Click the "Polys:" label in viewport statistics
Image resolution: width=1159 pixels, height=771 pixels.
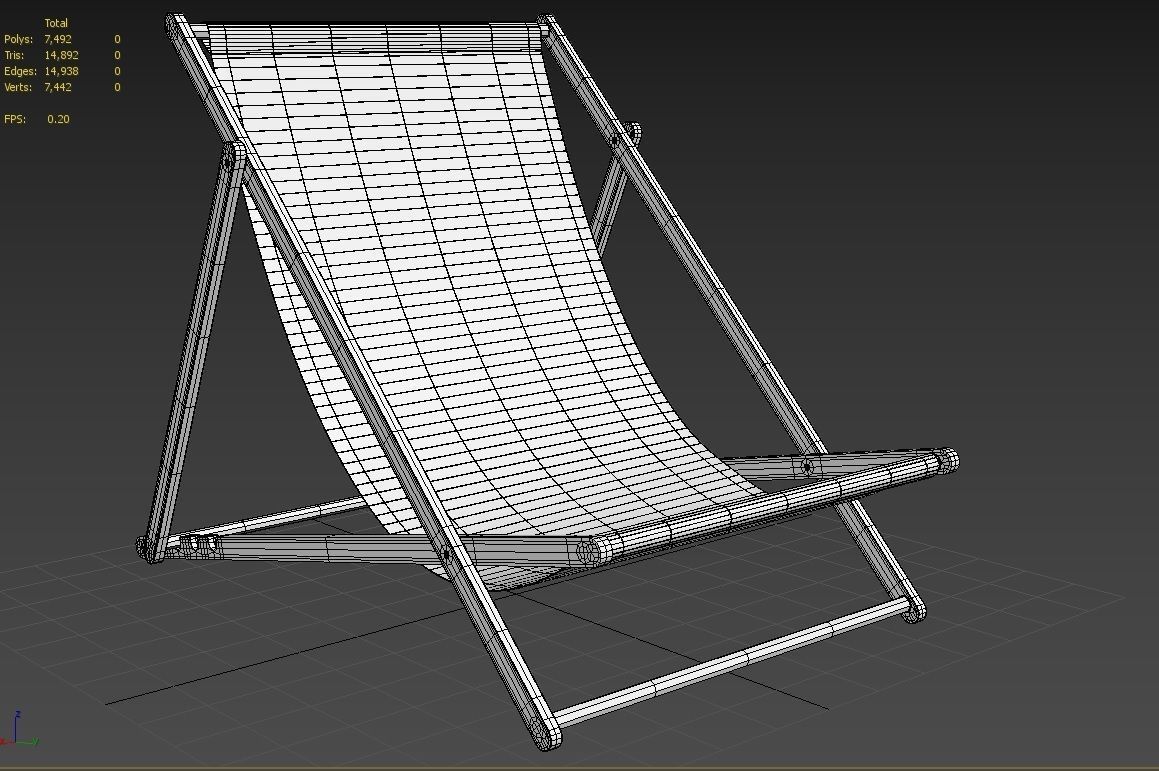click(18, 39)
